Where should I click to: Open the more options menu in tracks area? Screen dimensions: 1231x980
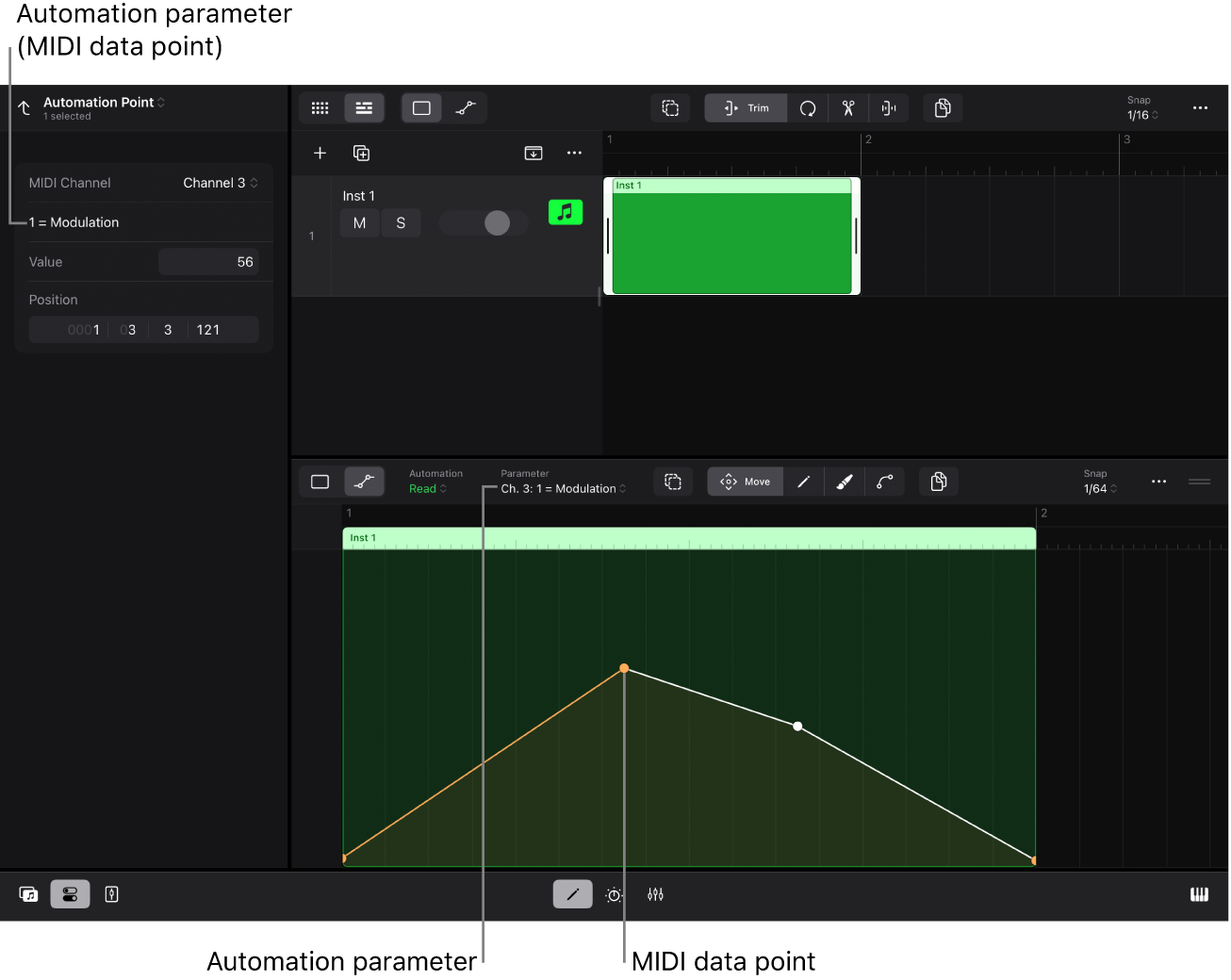[x=574, y=152]
